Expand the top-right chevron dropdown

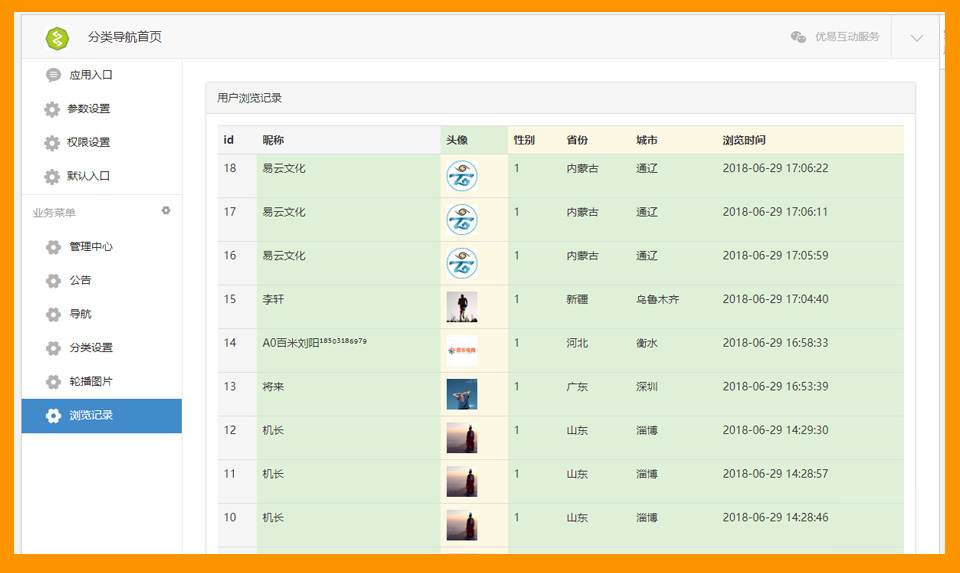(916, 38)
